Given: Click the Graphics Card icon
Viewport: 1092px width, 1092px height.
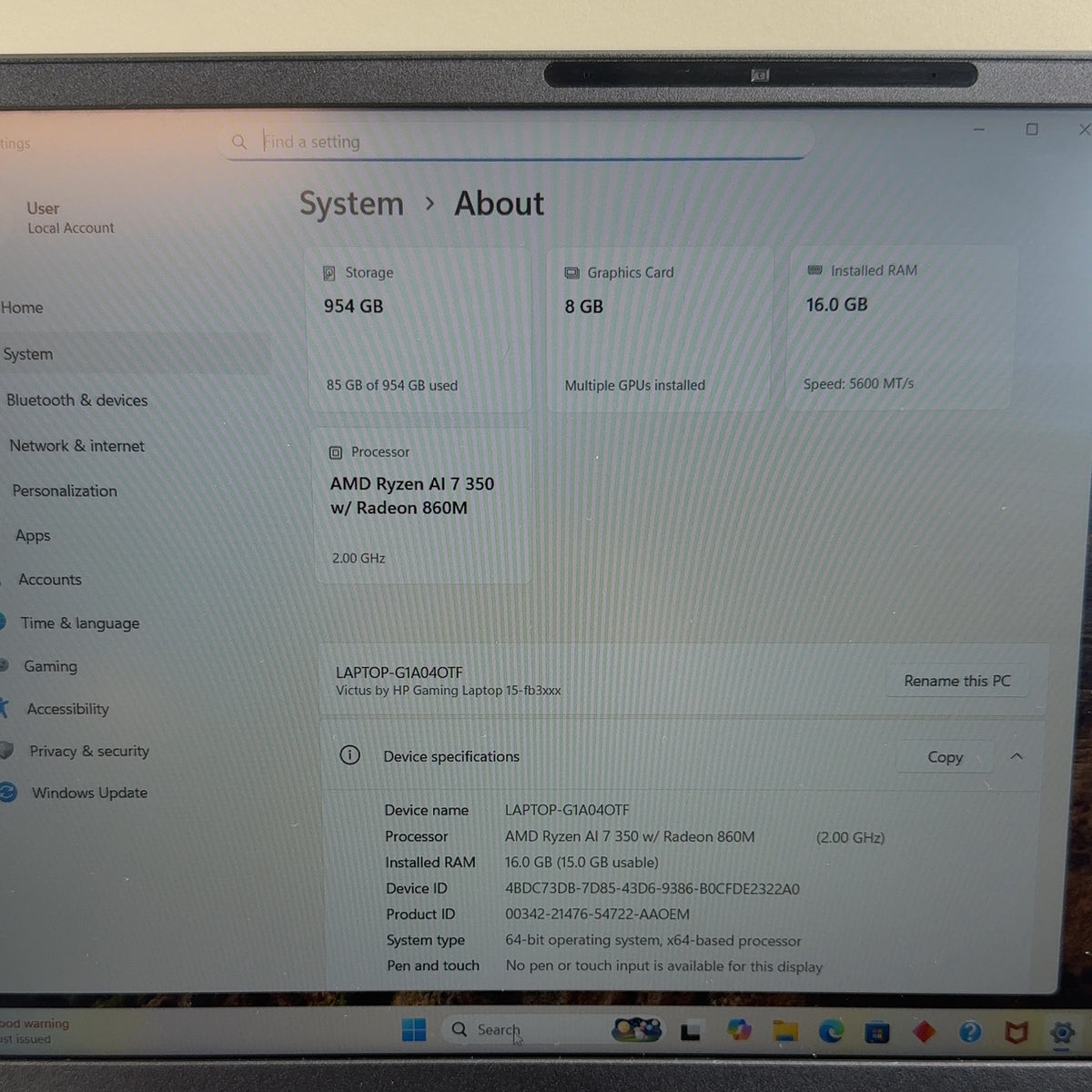Looking at the screenshot, I should 571,273.
